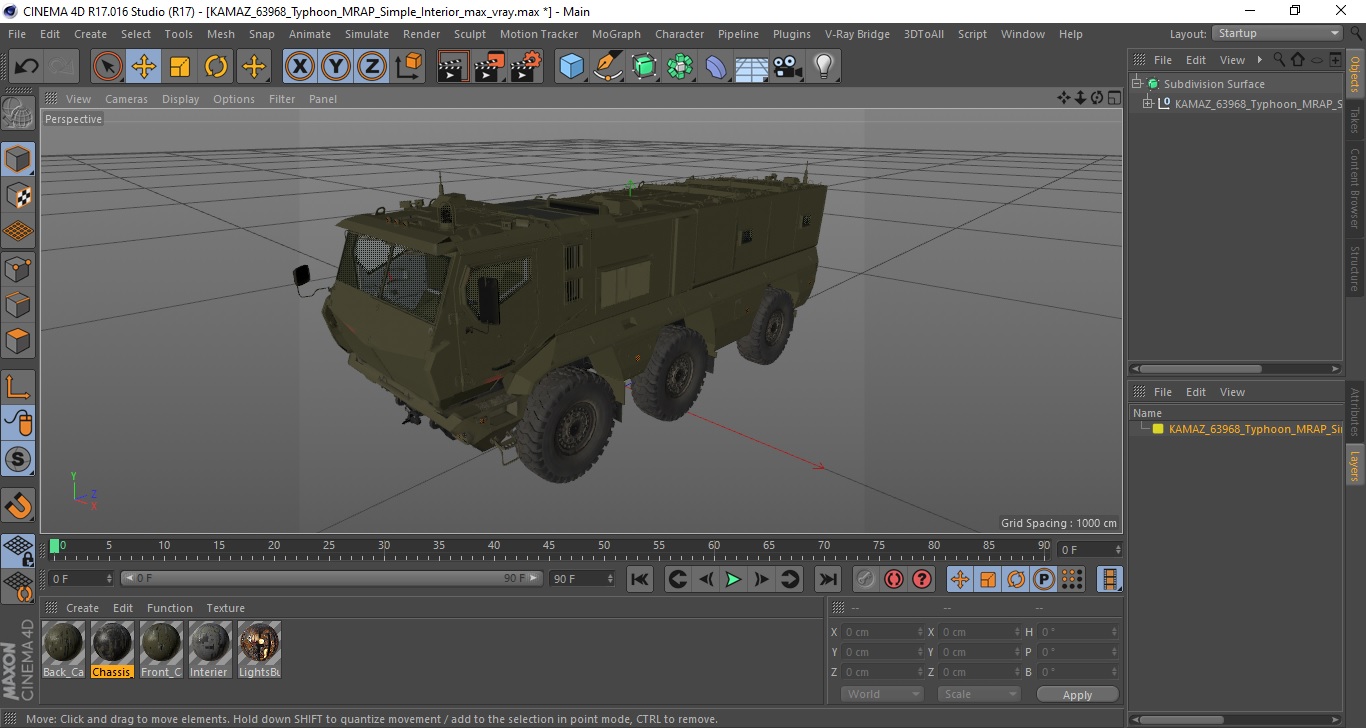Expand the KAMAZ_63968_Typhoon object tree
The image size is (1366, 728).
point(1148,103)
